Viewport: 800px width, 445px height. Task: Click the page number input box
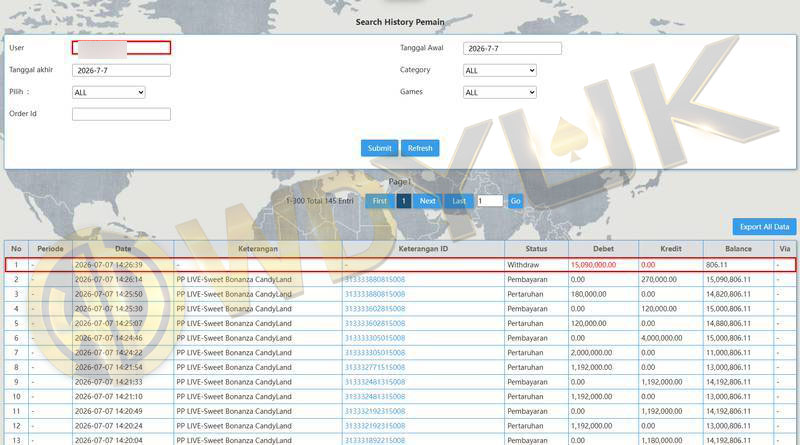490,201
